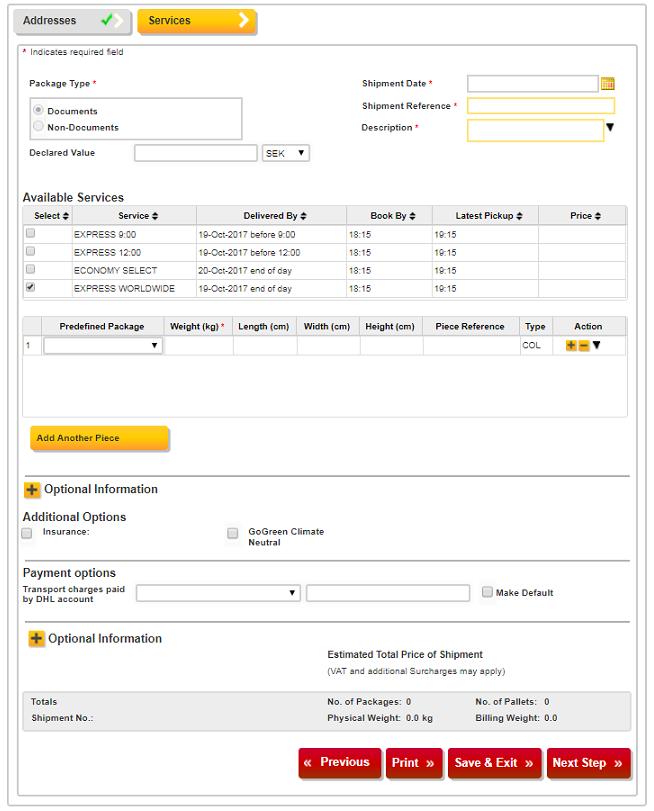Click the ECONOMY SELECT service name

coord(115,271)
